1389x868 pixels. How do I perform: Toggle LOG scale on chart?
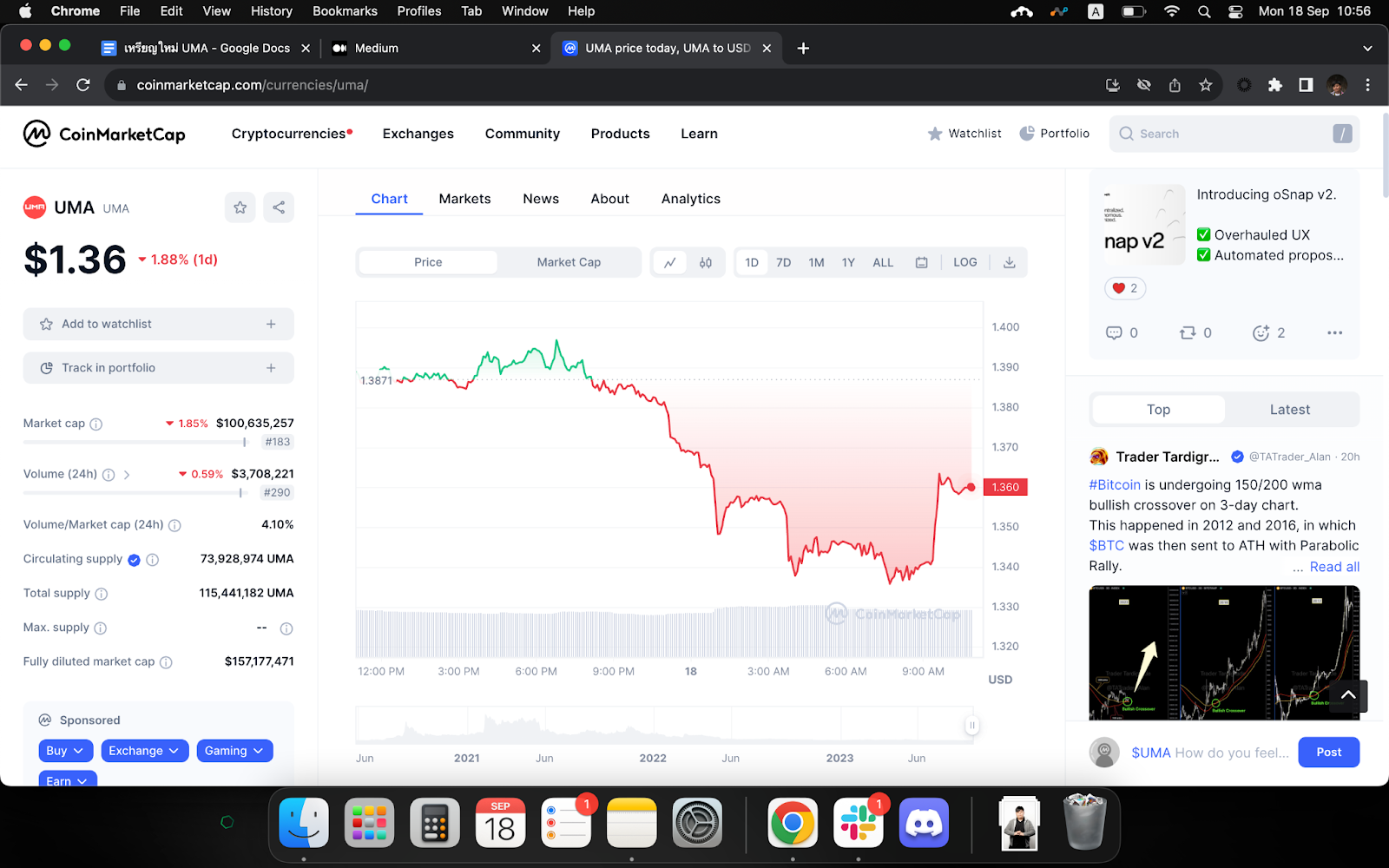pos(965,262)
